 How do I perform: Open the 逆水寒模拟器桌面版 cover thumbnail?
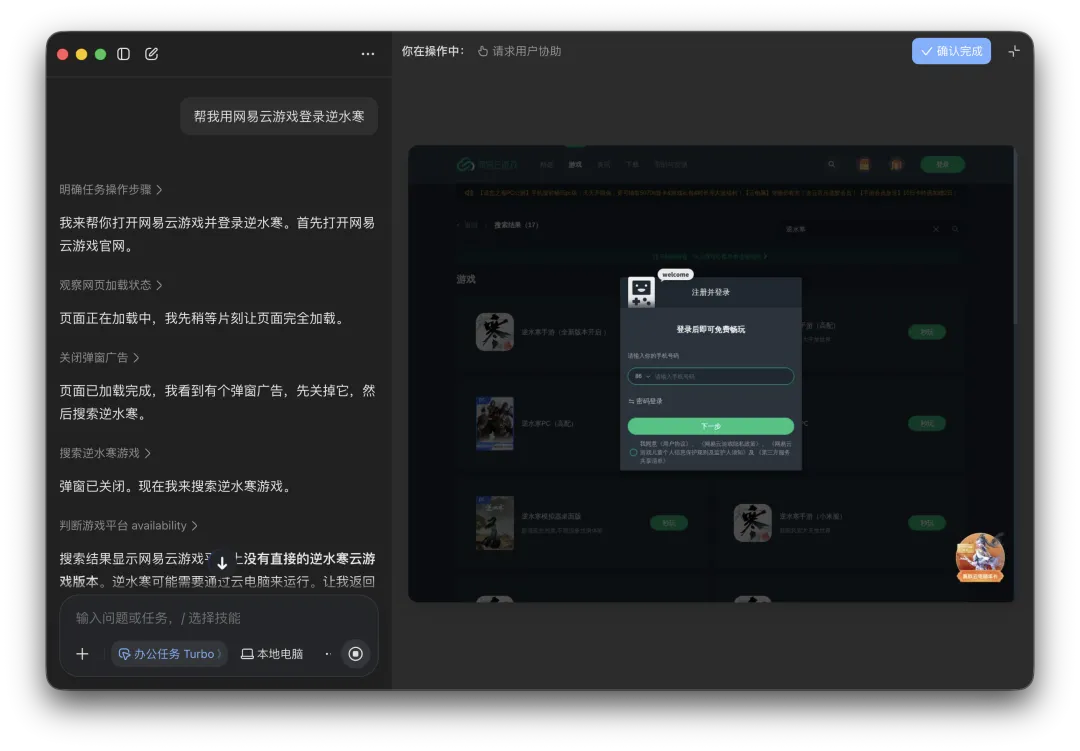point(495,523)
